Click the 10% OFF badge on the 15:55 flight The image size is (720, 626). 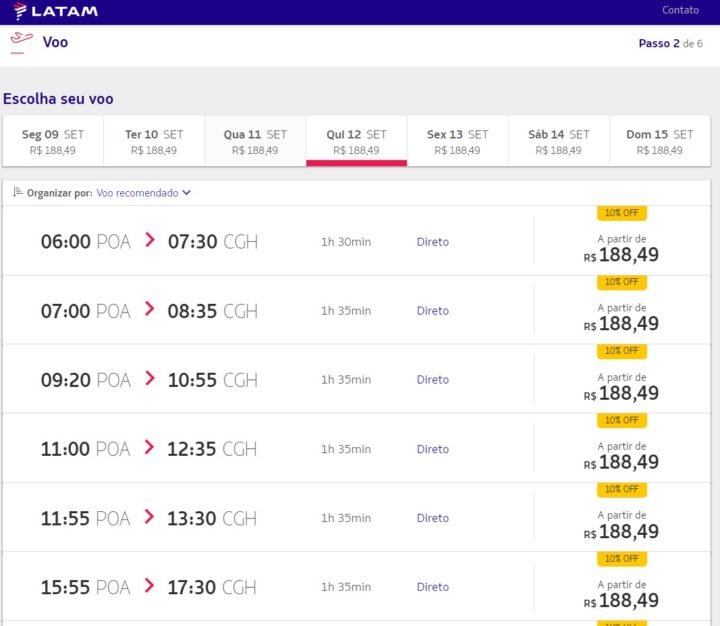click(x=622, y=558)
